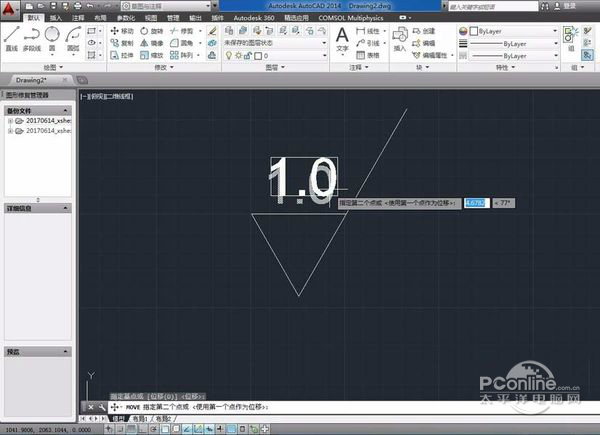600x435 pixels.
Task: Switch to the COMSOL Multiphysics tab
Action: pyautogui.click(x=351, y=18)
